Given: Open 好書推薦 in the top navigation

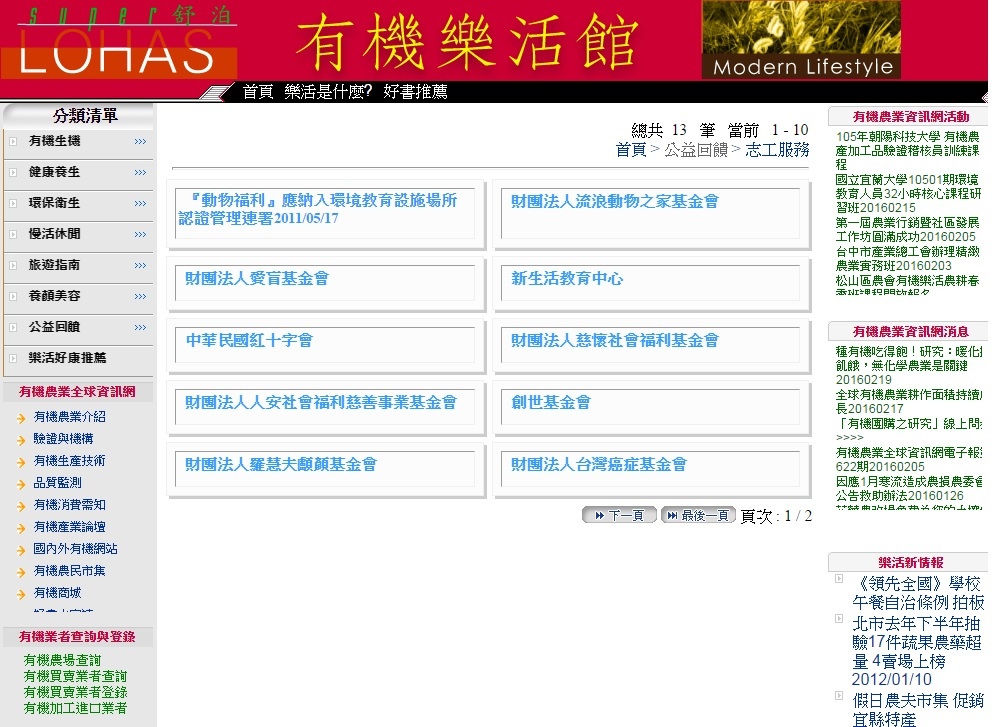Looking at the screenshot, I should (x=415, y=92).
